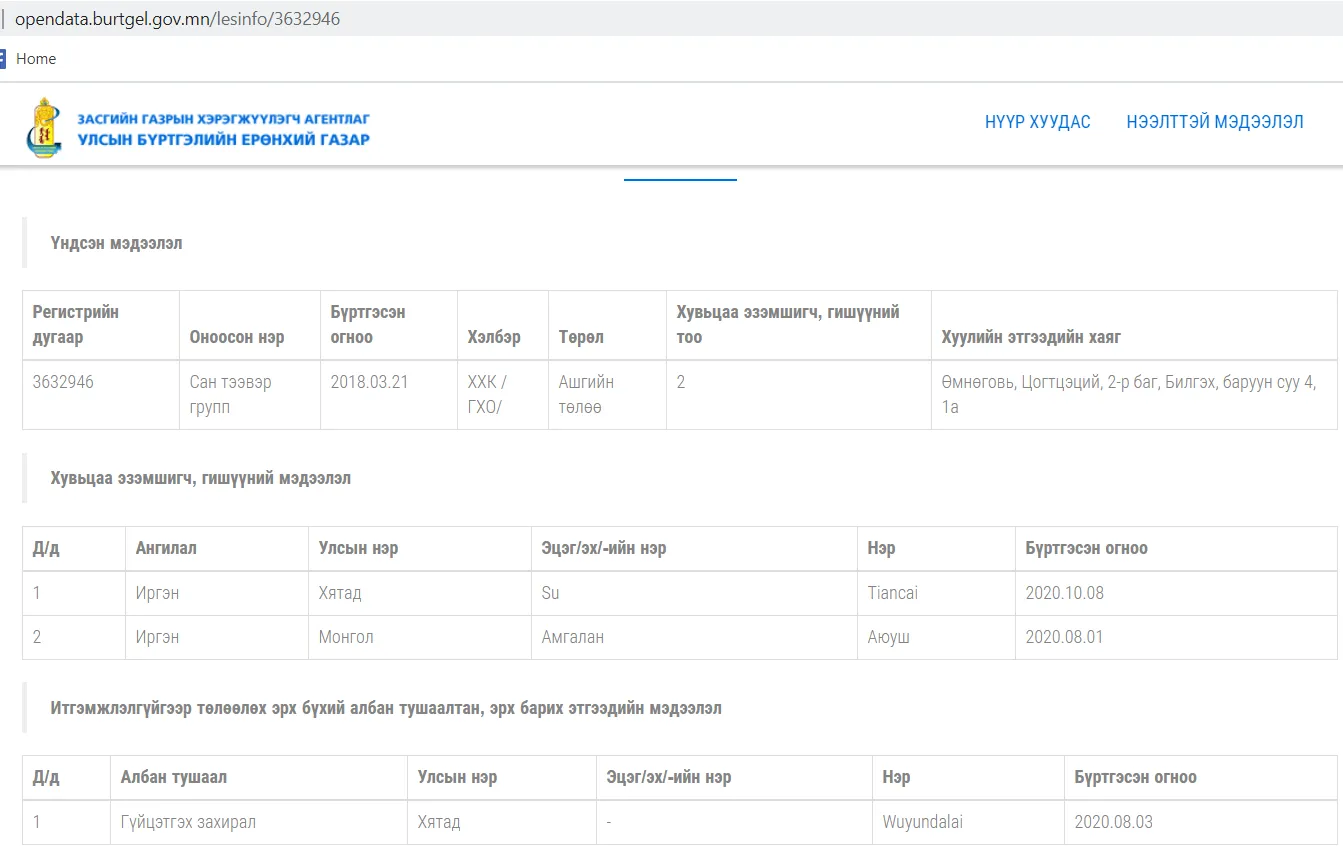Click shareholder surname Su
This screenshot has height=846, width=1343.
[x=550, y=593]
